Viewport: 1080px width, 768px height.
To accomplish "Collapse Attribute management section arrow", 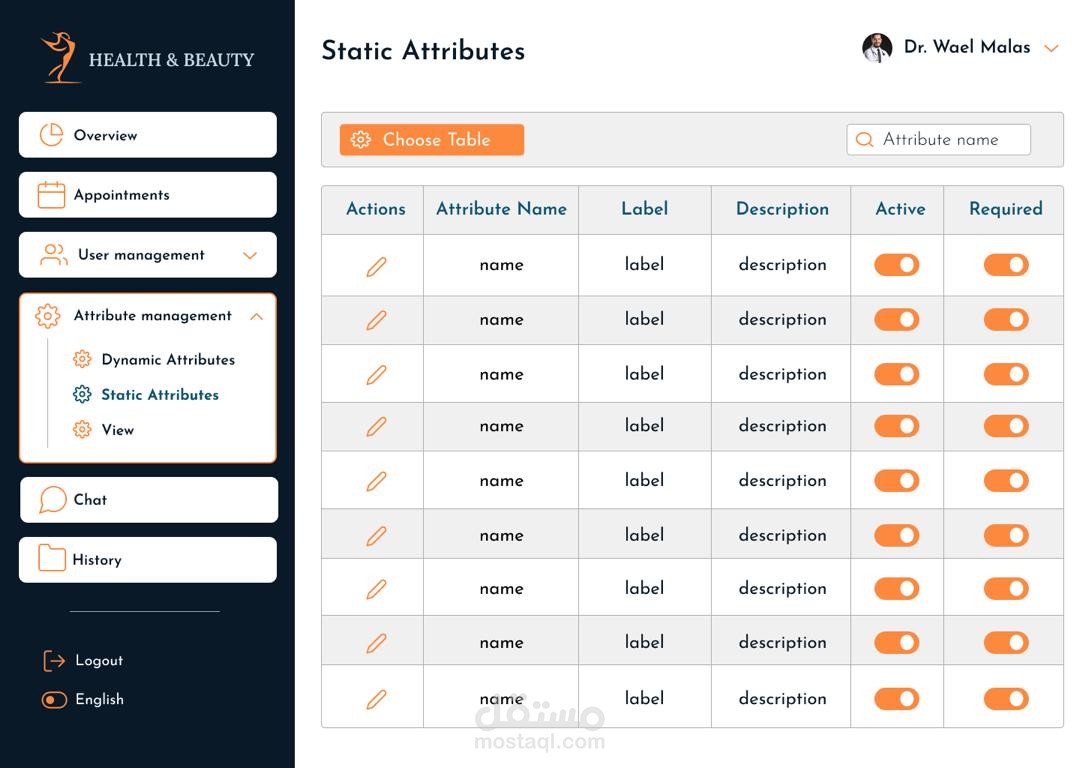I will (256, 316).
